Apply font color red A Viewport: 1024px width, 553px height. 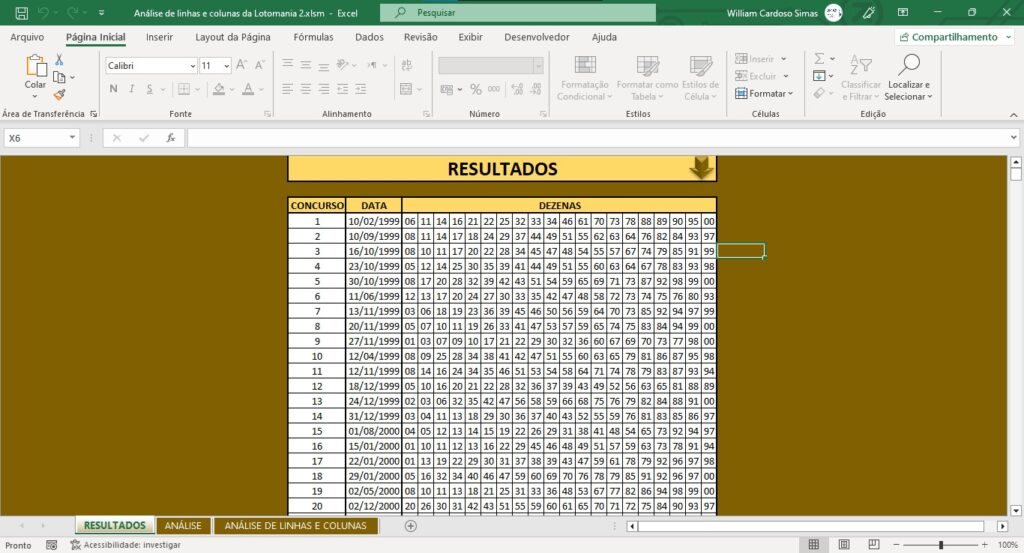248,89
